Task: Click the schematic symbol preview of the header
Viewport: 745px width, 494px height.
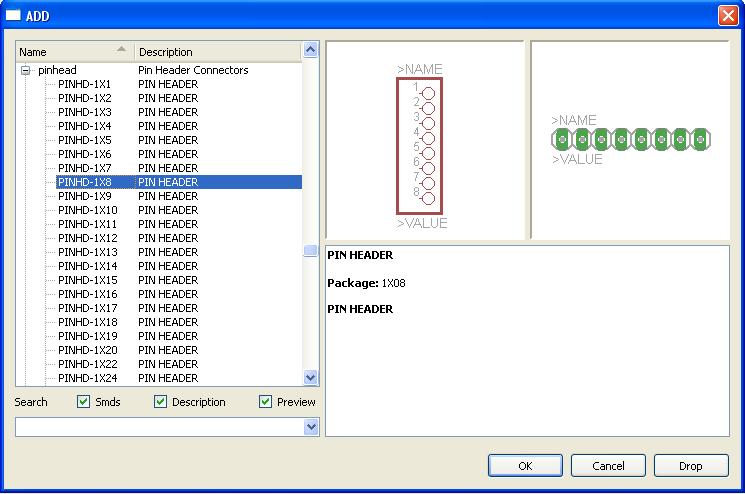Action: click(420, 146)
